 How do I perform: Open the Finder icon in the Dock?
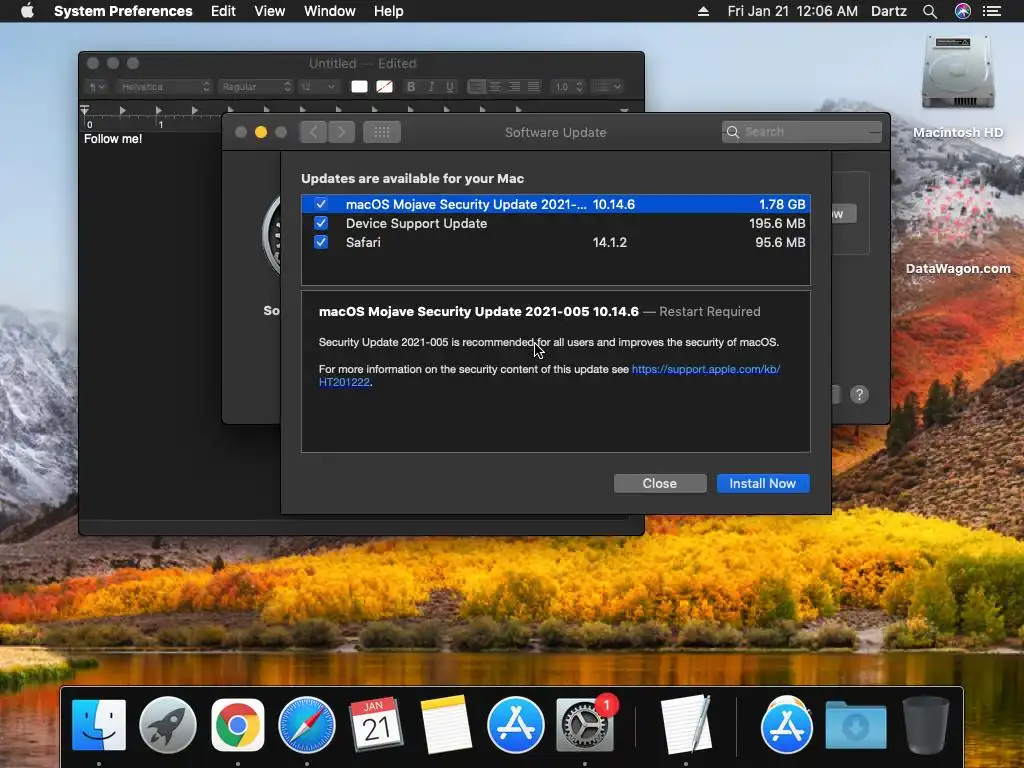coord(99,725)
